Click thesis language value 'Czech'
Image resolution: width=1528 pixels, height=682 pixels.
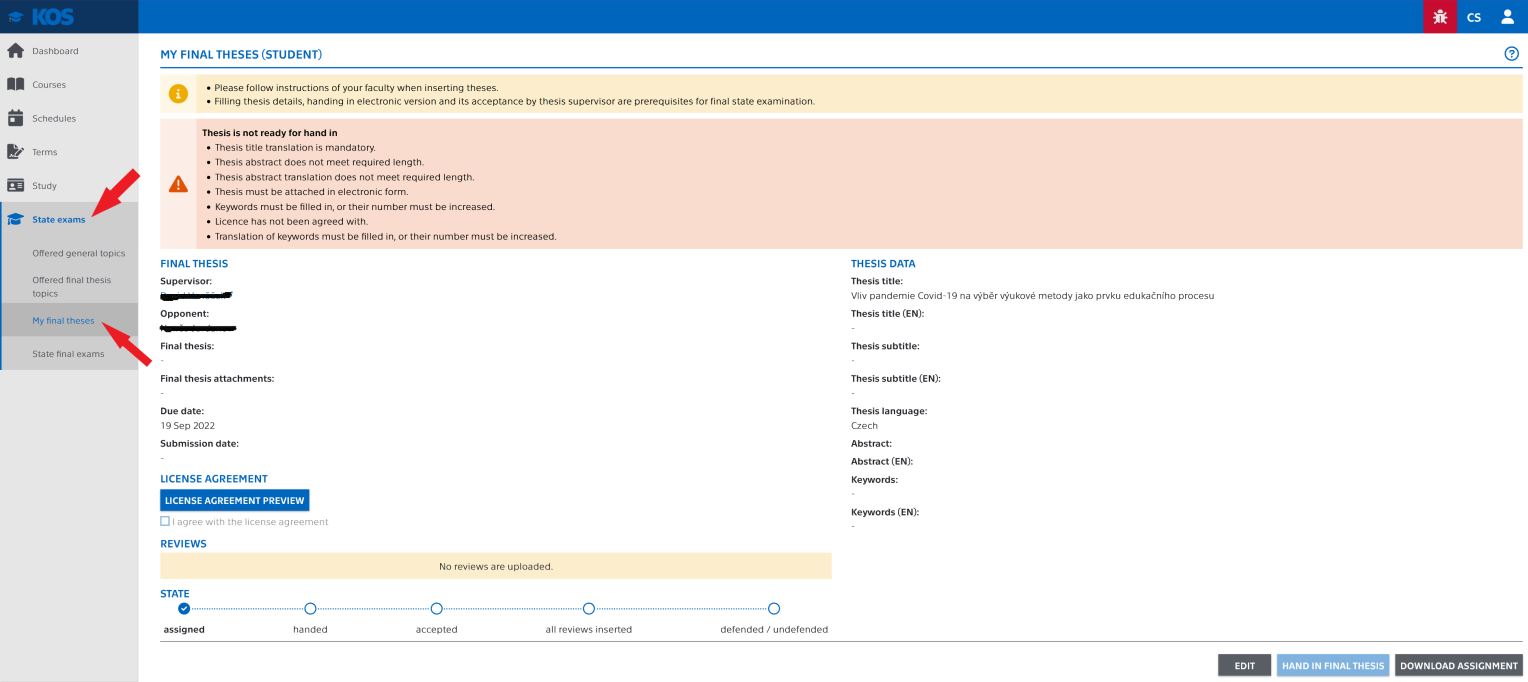tap(864, 426)
